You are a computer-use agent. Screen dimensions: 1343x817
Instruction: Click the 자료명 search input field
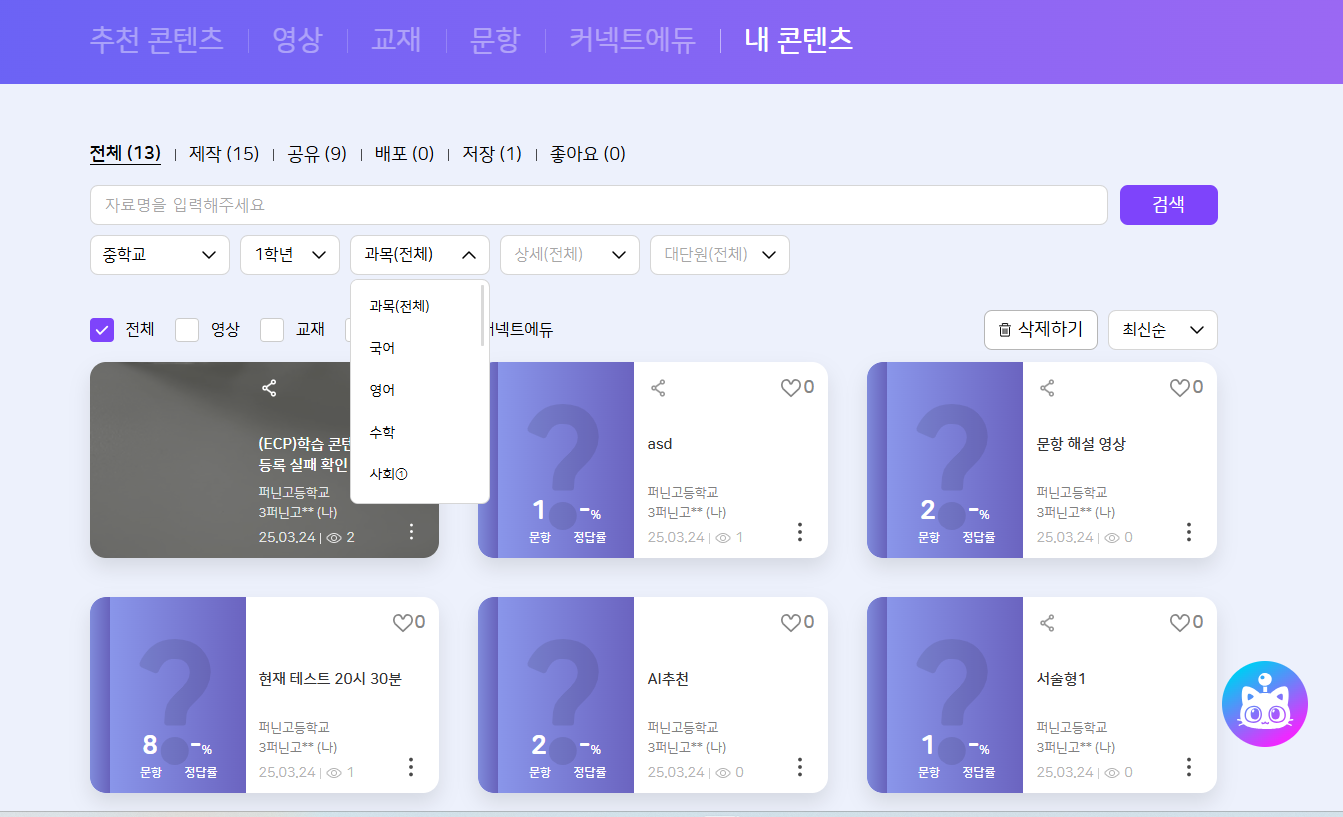pyautogui.click(x=598, y=205)
